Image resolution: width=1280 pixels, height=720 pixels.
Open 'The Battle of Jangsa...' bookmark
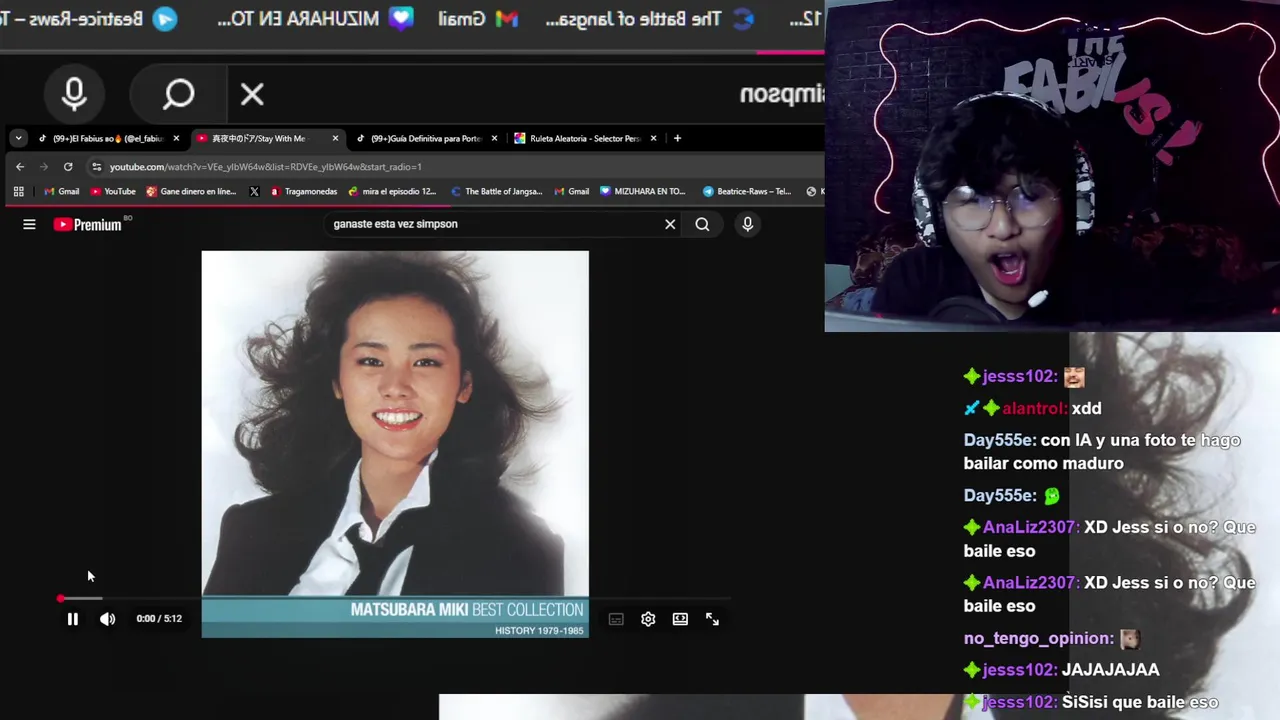coord(496,192)
